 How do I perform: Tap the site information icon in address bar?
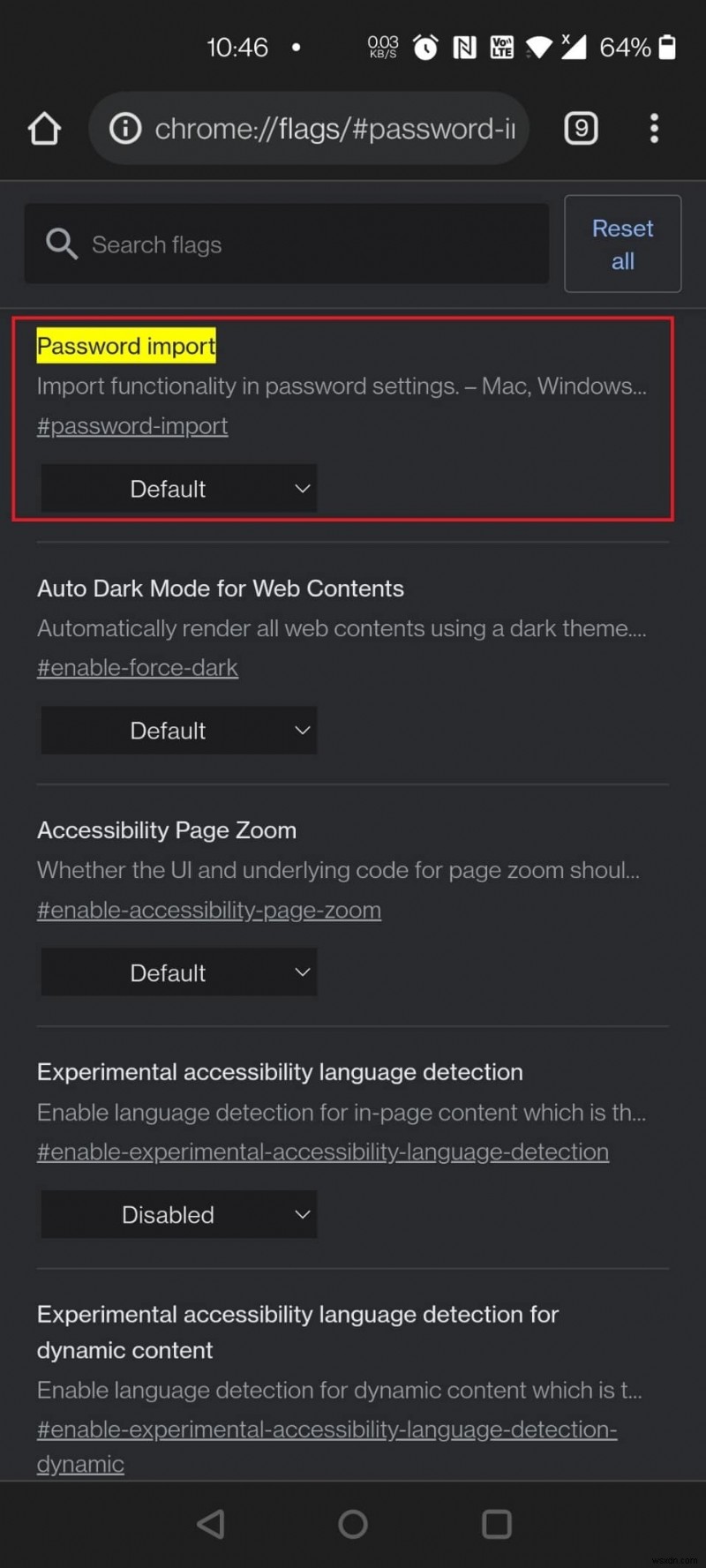124,128
